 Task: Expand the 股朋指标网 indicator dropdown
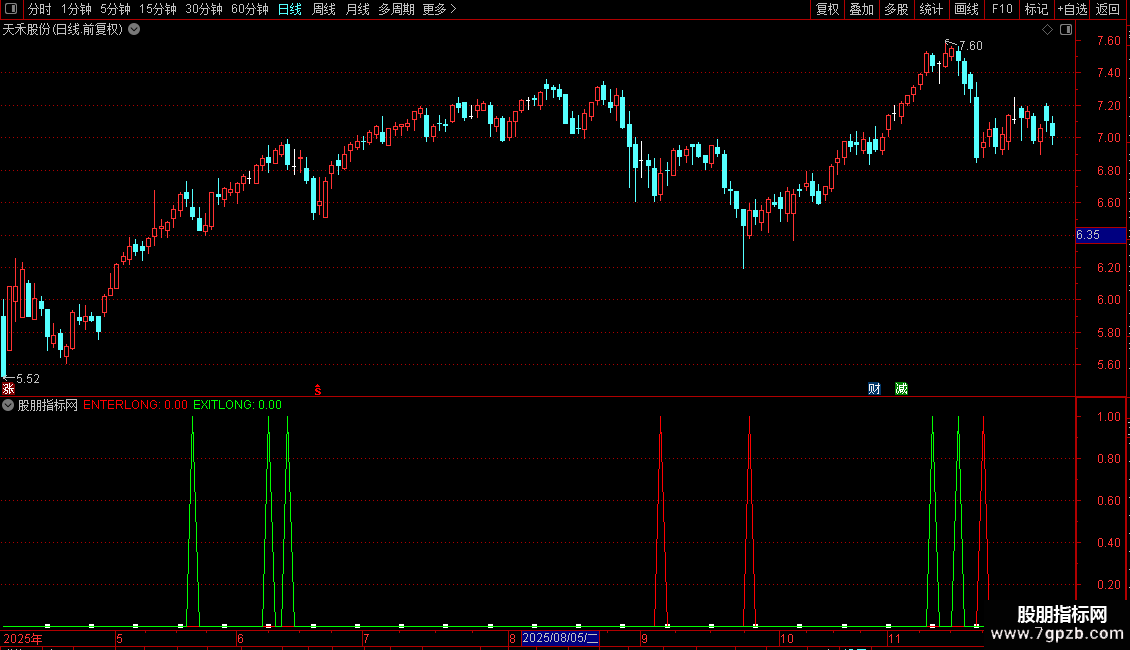(8, 406)
